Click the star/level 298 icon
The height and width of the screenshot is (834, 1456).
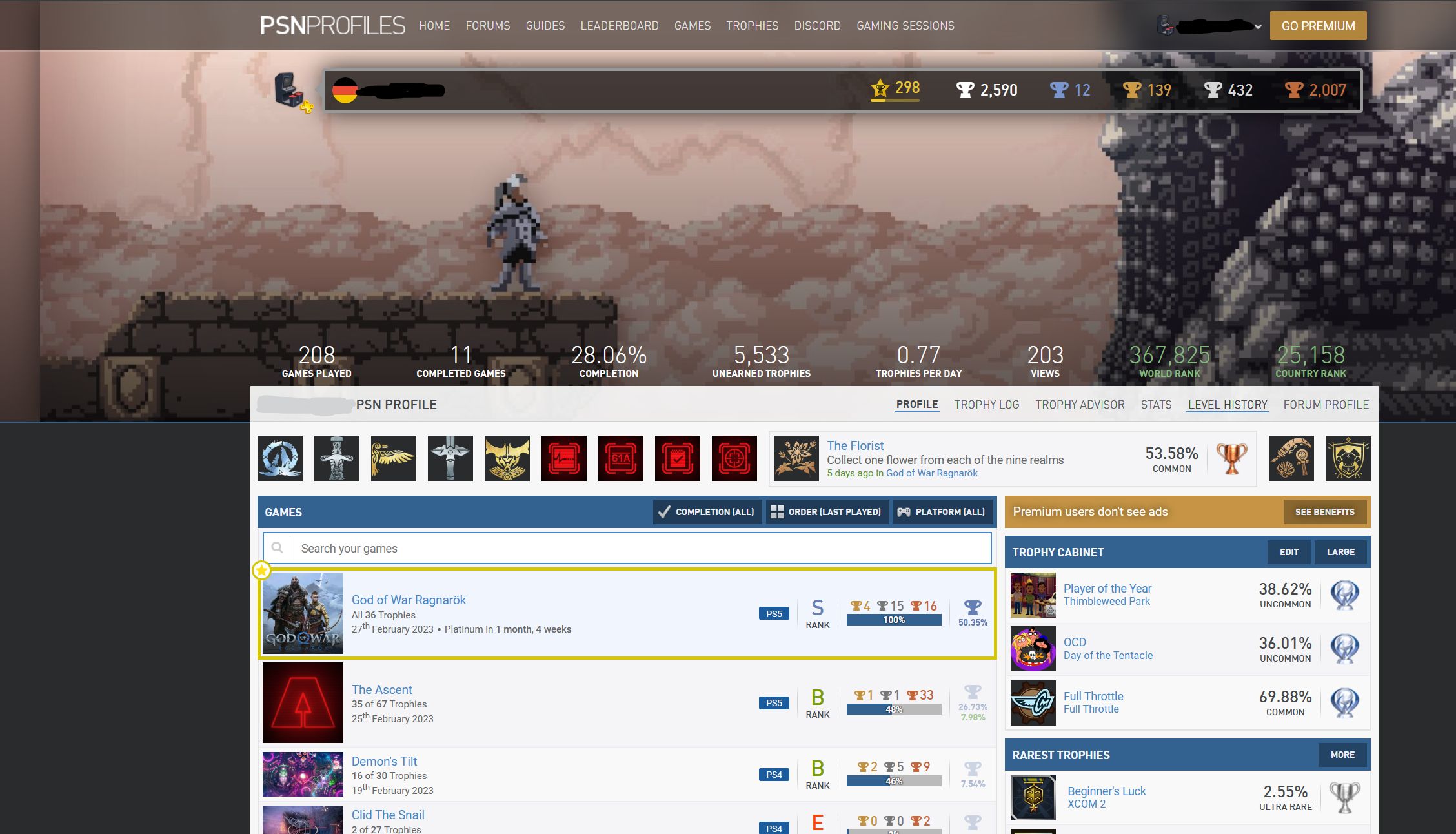coord(879,88)
